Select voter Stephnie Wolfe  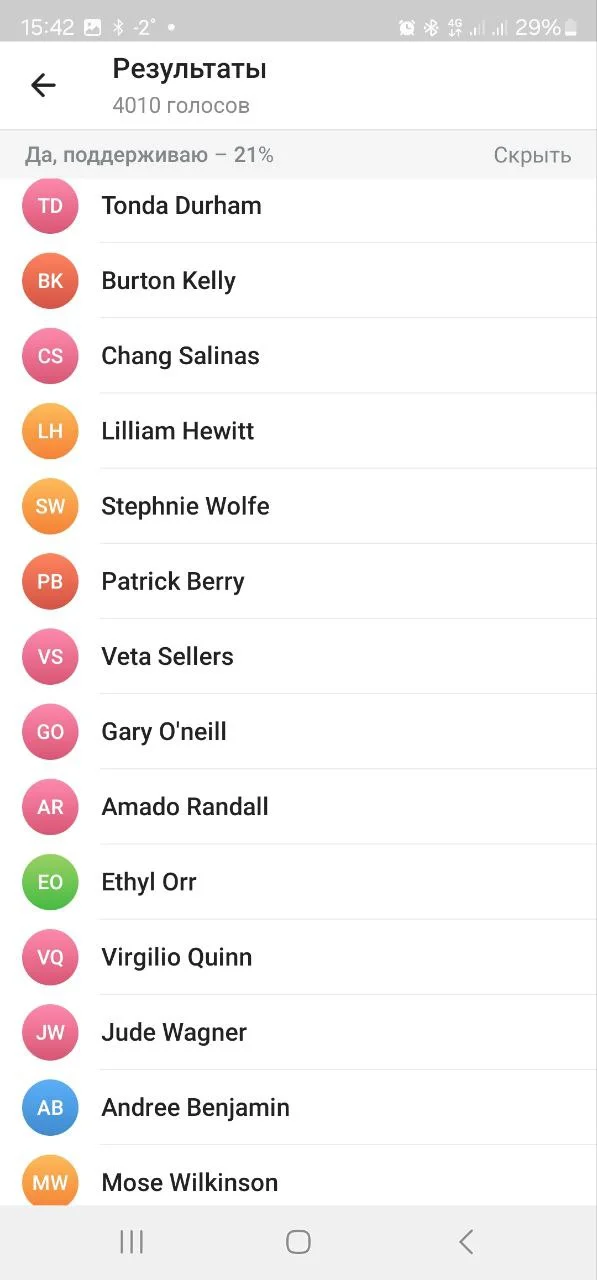298,506
